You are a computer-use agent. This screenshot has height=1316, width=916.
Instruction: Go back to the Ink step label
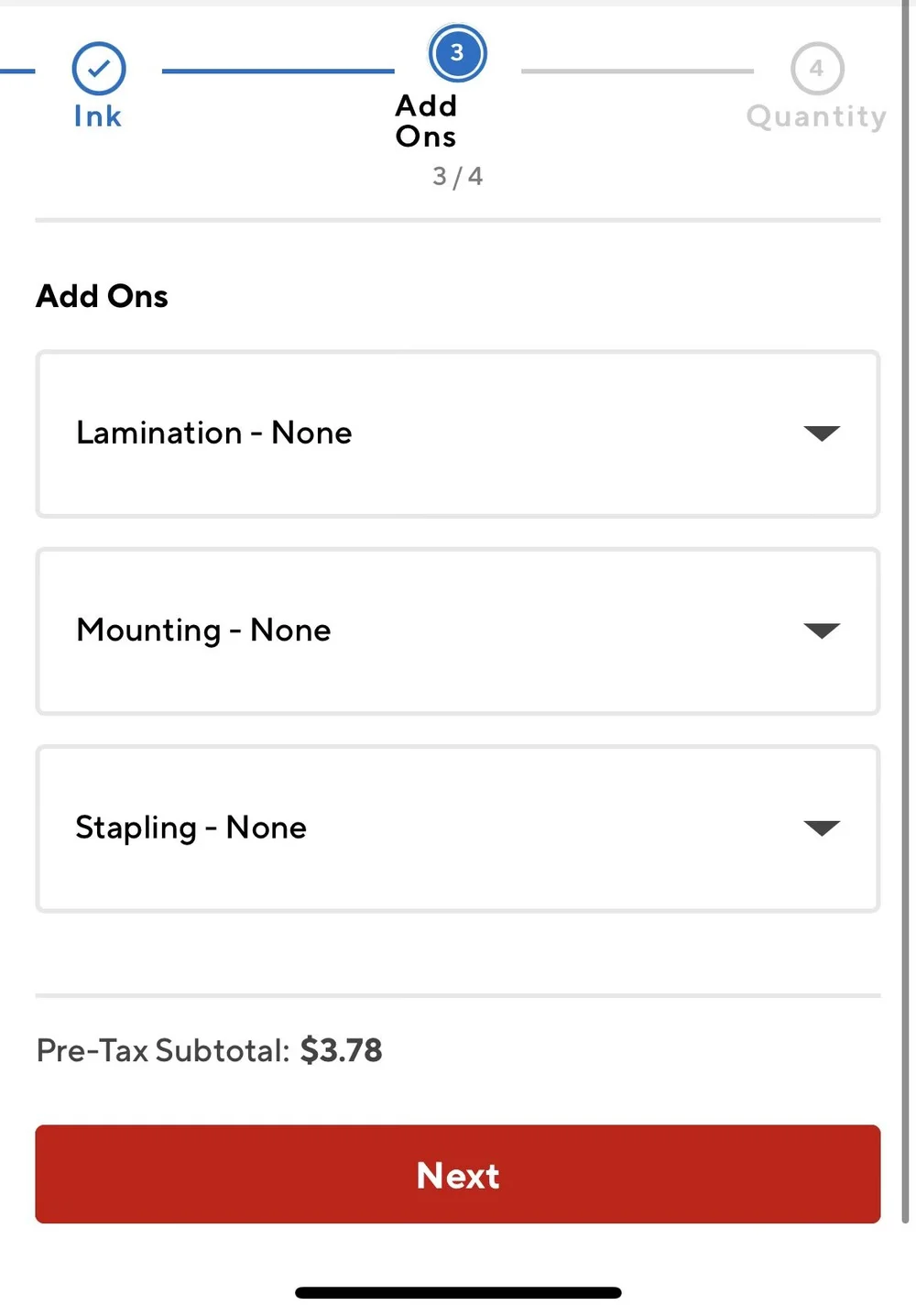click(98, 116)
